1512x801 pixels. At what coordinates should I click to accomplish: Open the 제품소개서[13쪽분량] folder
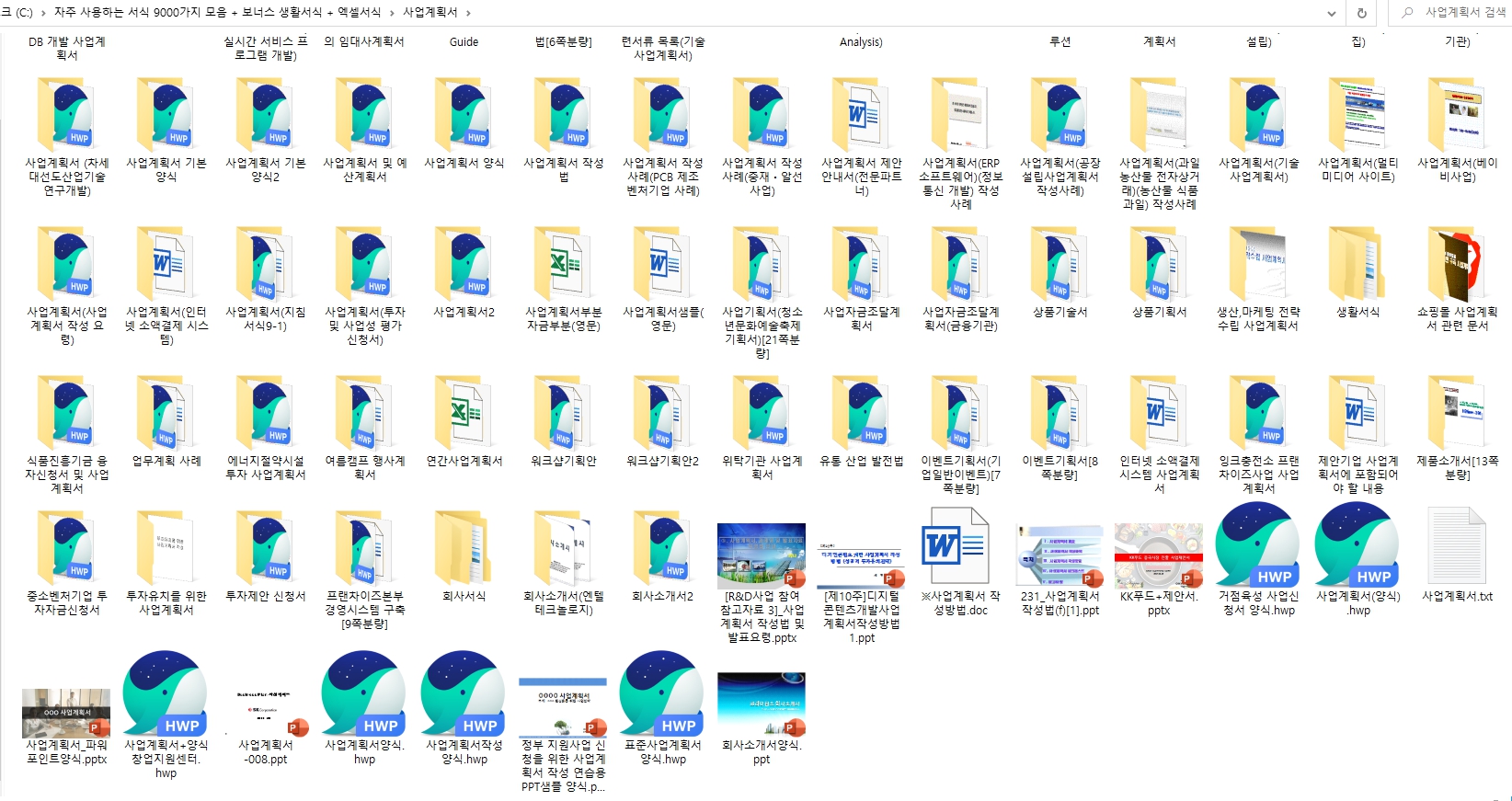(1457, 413)
